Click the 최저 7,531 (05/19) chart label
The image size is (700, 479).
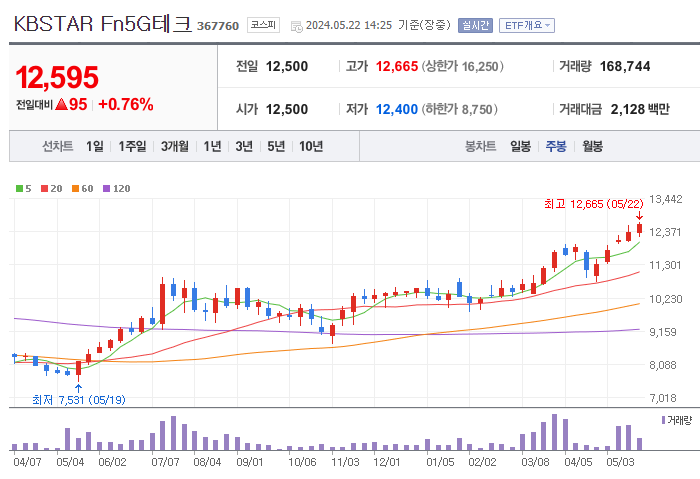point(79,400)
